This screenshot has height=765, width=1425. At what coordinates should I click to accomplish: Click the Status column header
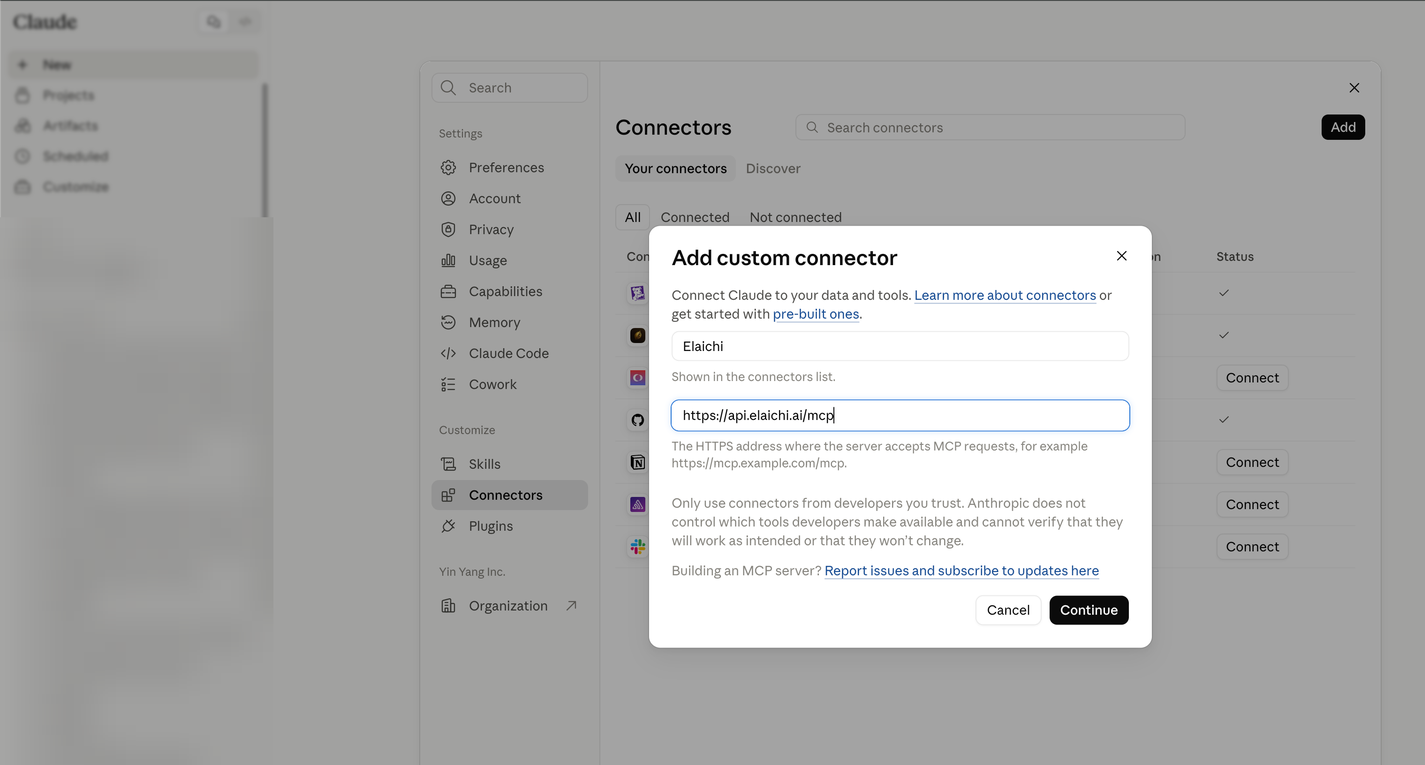1235,257
